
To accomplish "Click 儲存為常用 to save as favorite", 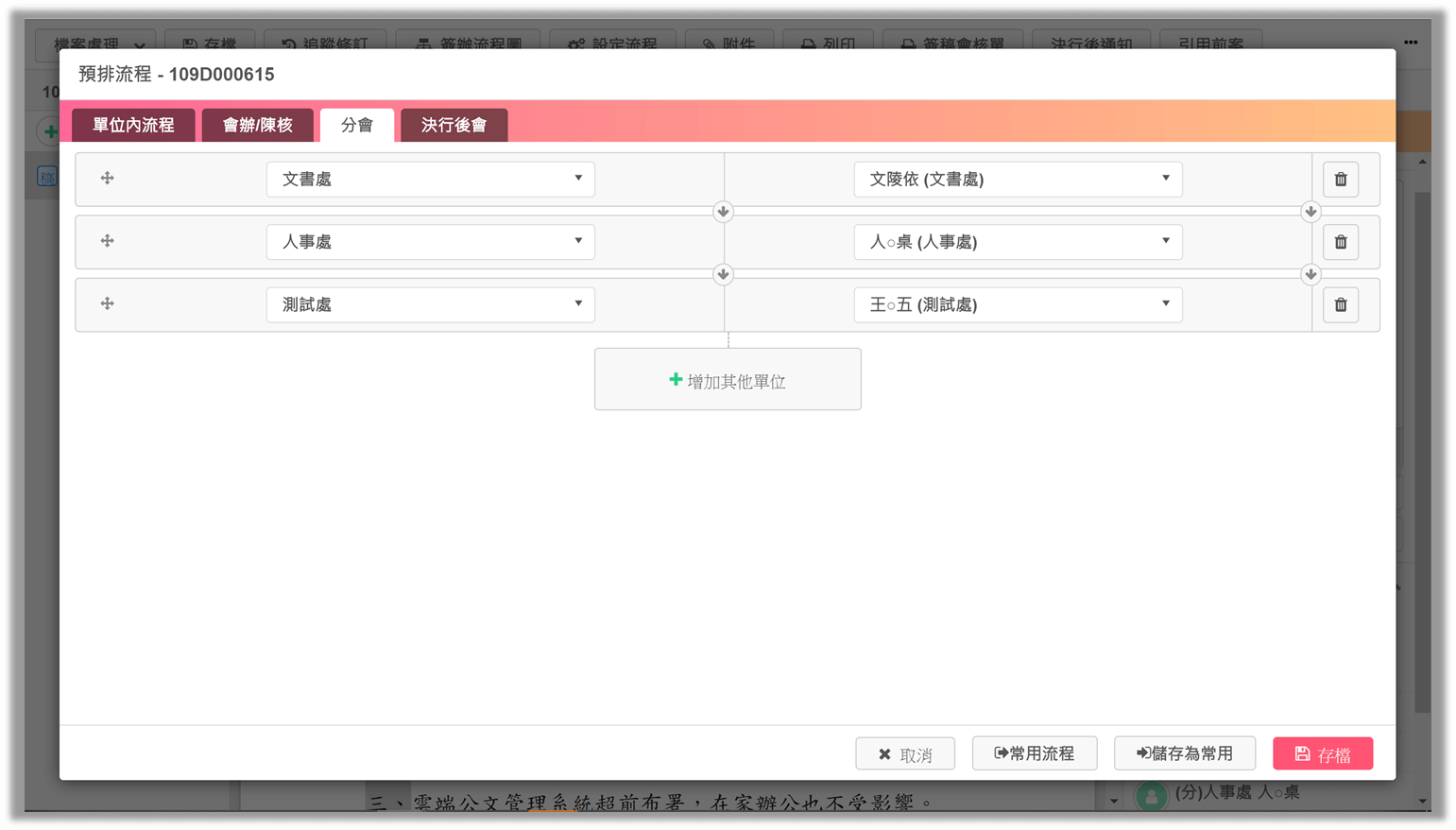I will pyautogui.click(x=1184, y=753).
